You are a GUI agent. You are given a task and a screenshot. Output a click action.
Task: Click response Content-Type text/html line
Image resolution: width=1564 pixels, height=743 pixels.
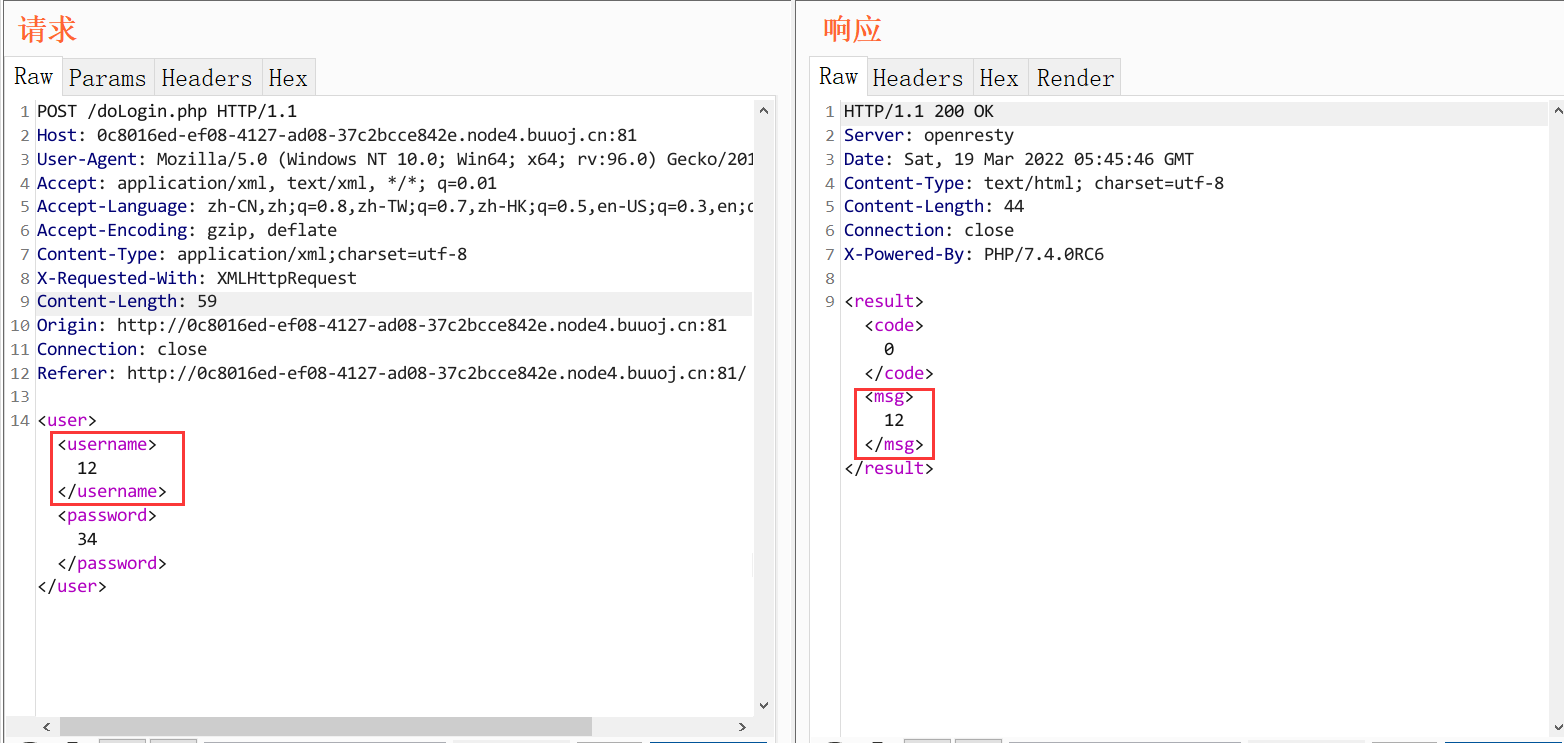pos(1034,183)
